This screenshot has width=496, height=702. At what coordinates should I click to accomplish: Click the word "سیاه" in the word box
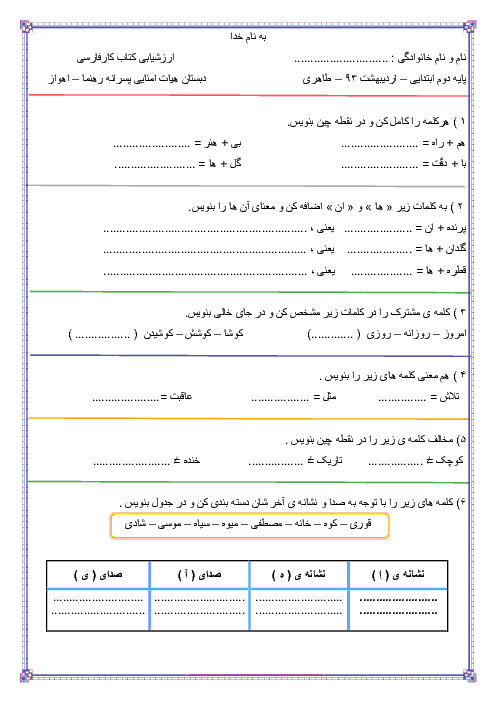[x=202, y=524]
